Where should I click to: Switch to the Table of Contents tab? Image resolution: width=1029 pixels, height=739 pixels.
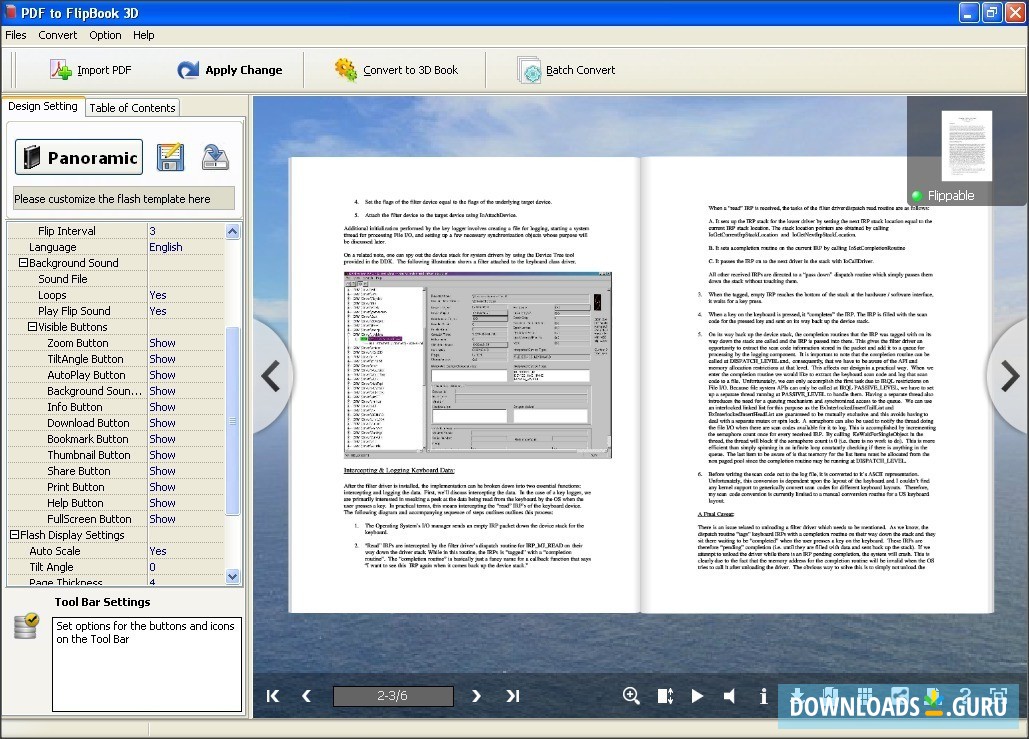point(133,108)
